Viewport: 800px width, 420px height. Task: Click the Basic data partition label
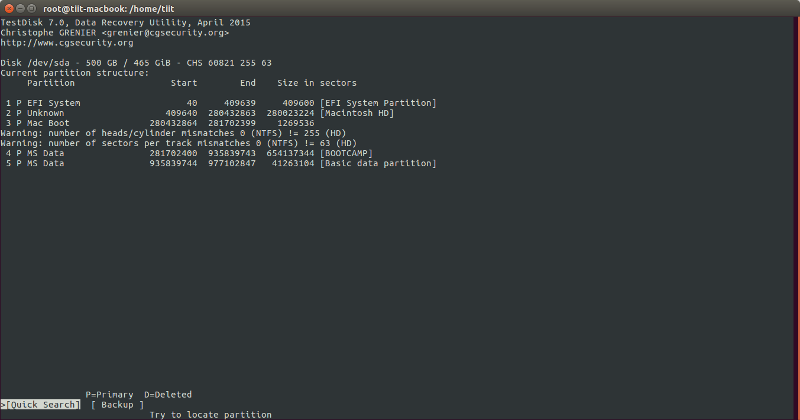coord(378,163)
